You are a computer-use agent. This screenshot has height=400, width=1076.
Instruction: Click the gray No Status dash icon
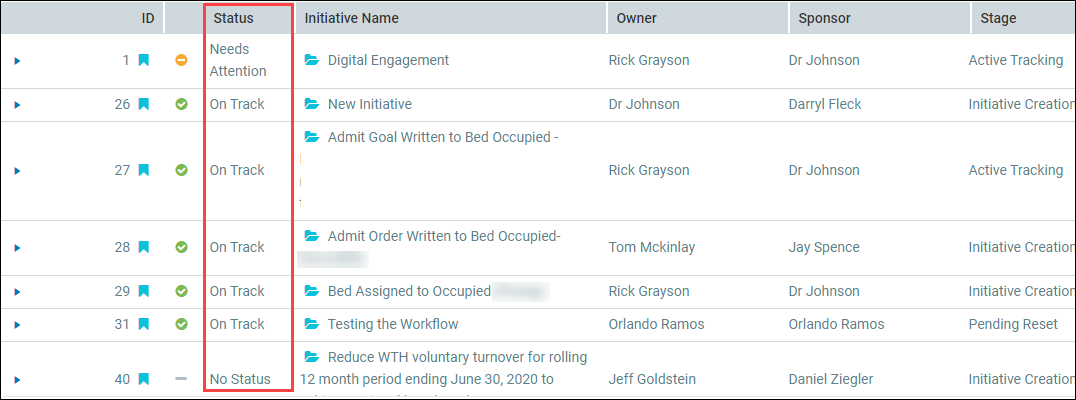[181, 379]
